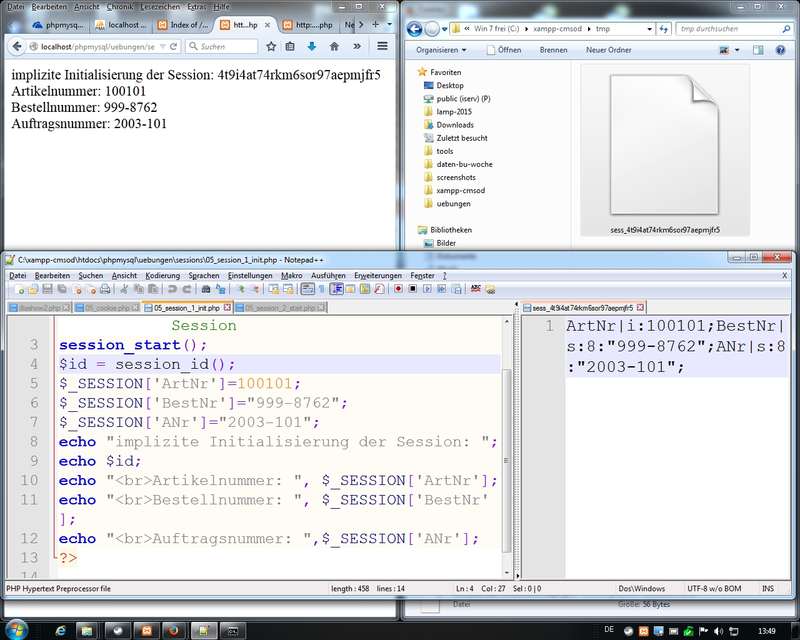Open the Downloads folder in Favoriten

point(455,125)
